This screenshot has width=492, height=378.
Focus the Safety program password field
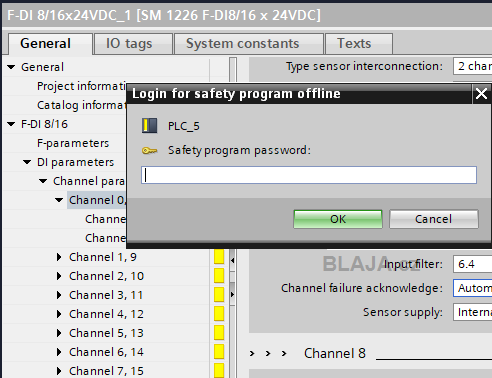pyautogui.click(x=309, y=175)
